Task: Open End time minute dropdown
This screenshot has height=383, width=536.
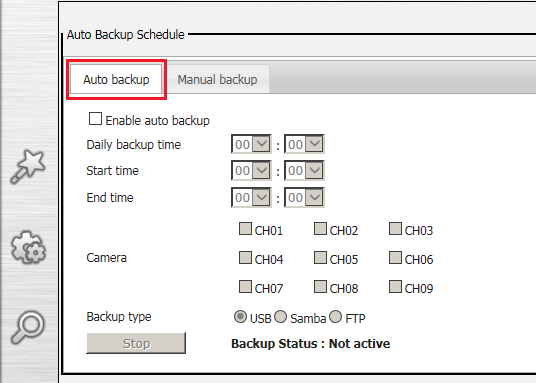Action: point(304,197)
